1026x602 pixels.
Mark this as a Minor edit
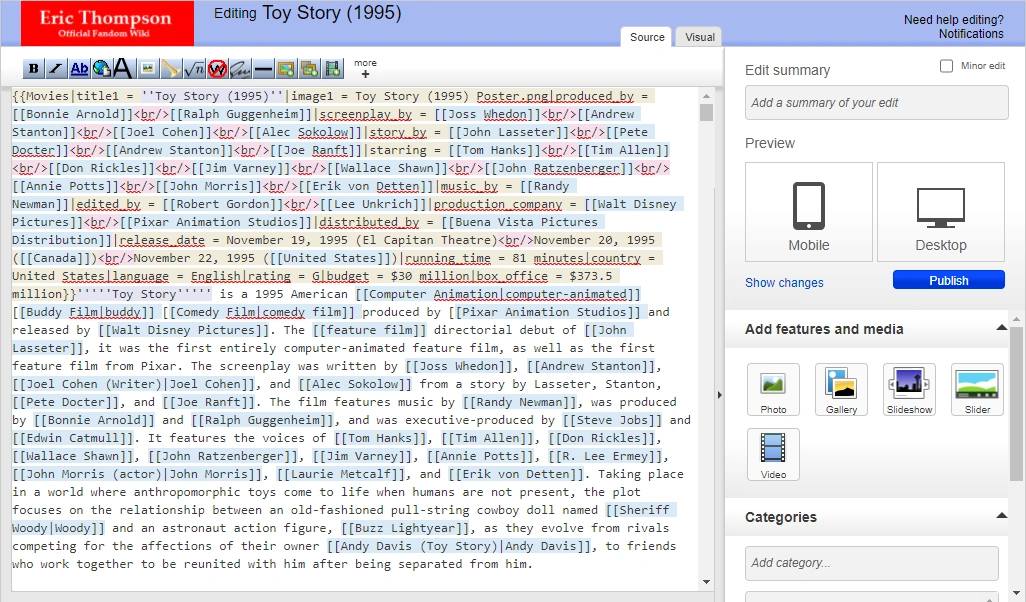(x=946, y=65)
